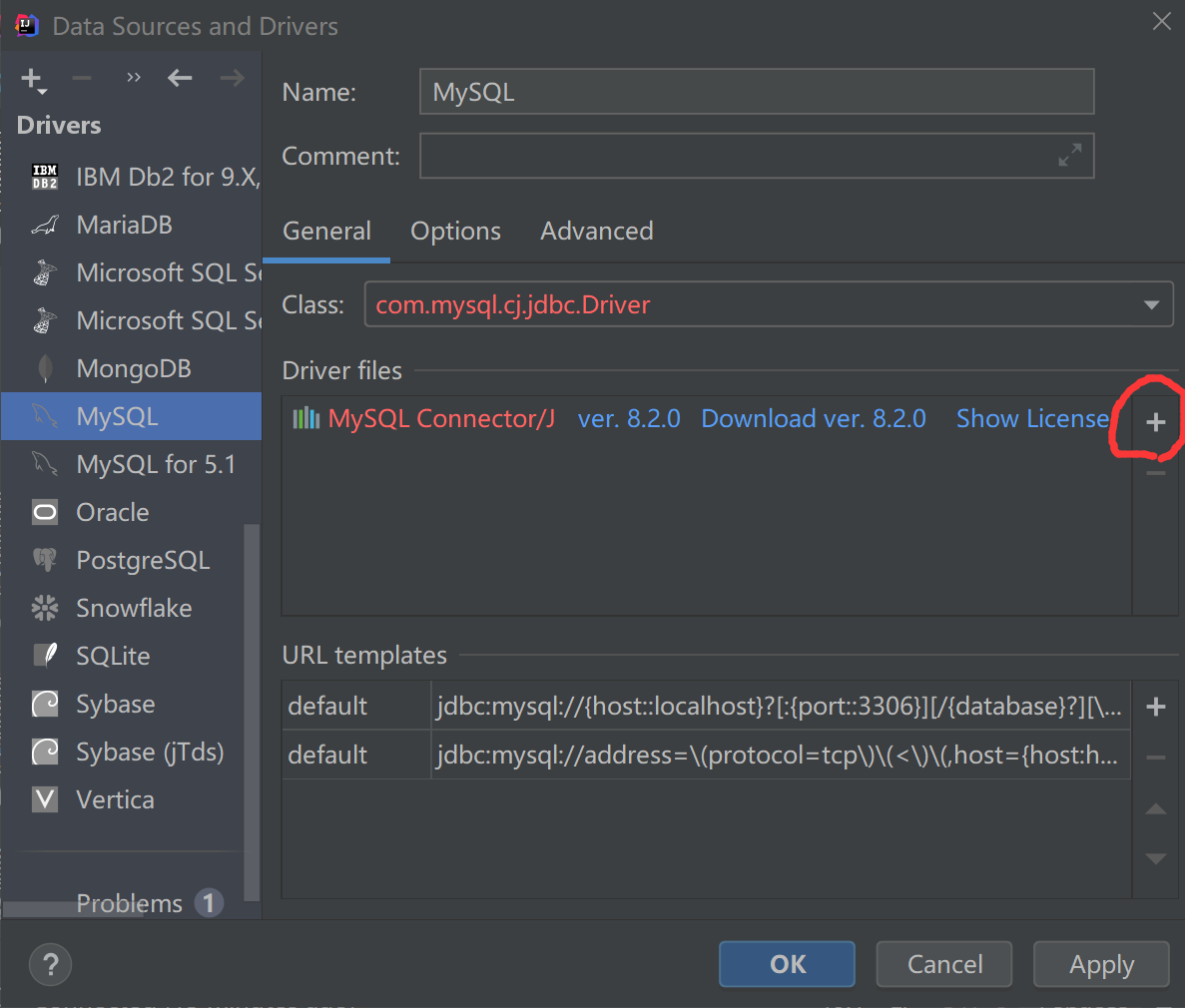Expand the Comment field editor icon
The image size is (1185, 1008).
click(1069, 155)
